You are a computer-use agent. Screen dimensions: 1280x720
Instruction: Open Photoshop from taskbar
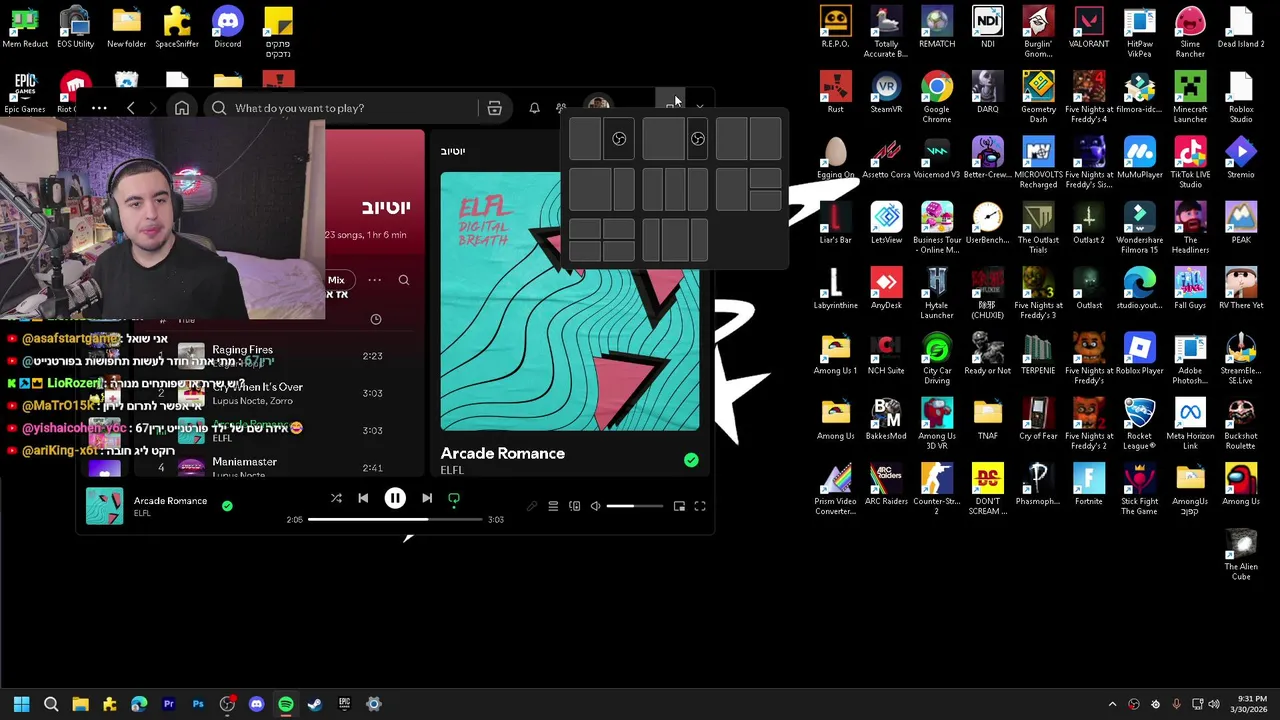click(x=198, y=704)
